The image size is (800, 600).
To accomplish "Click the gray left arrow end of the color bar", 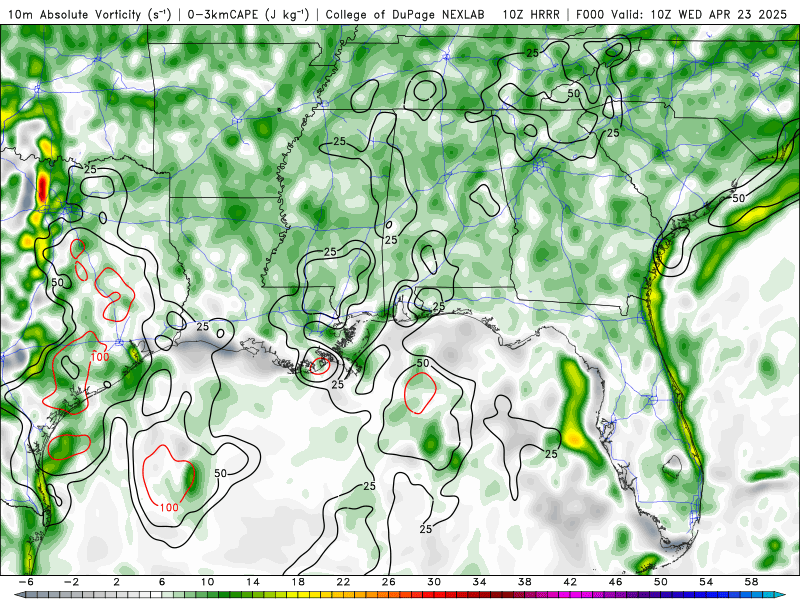I will tap(19, 595).
